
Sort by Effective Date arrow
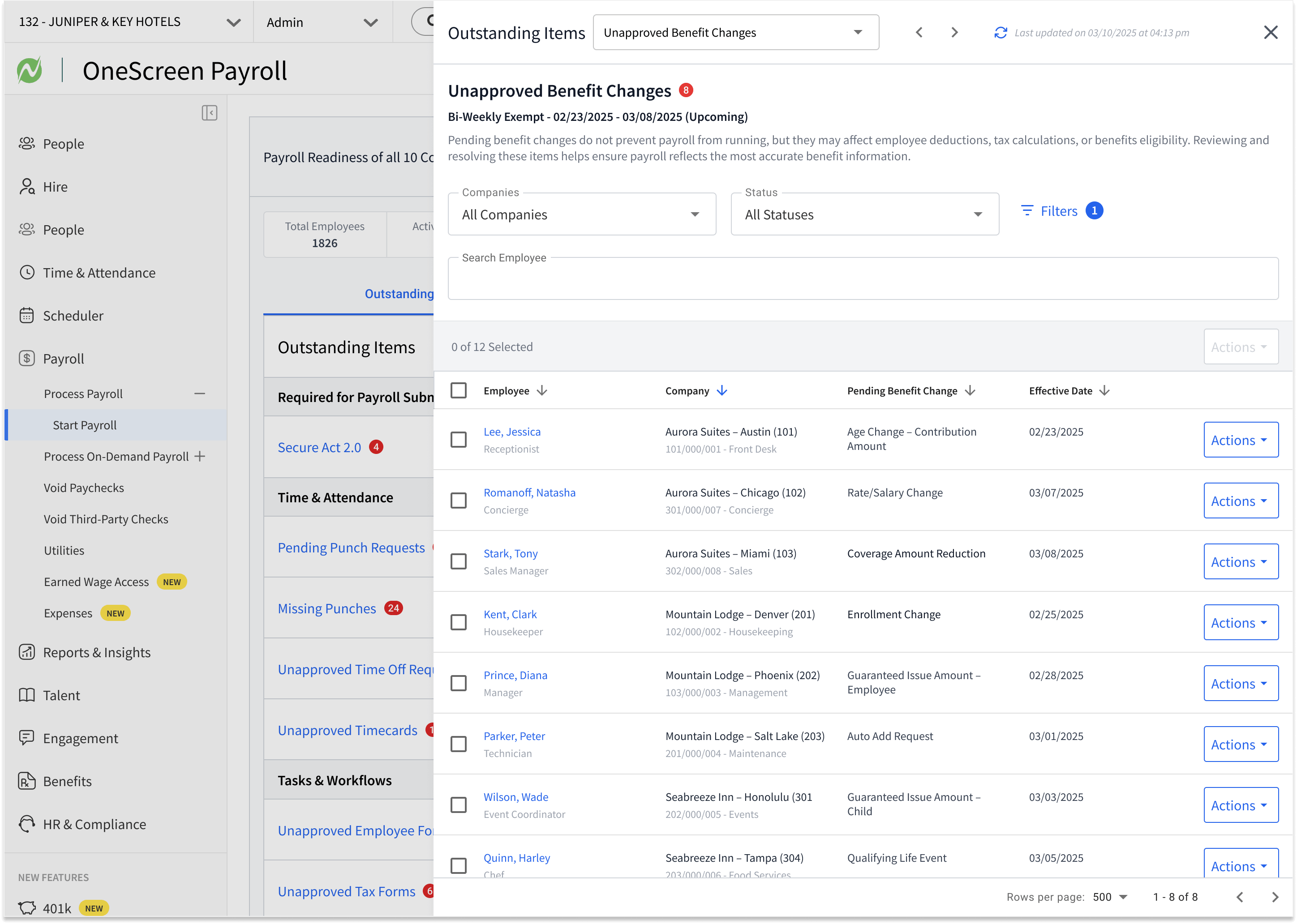click(x=1104, y=390)
